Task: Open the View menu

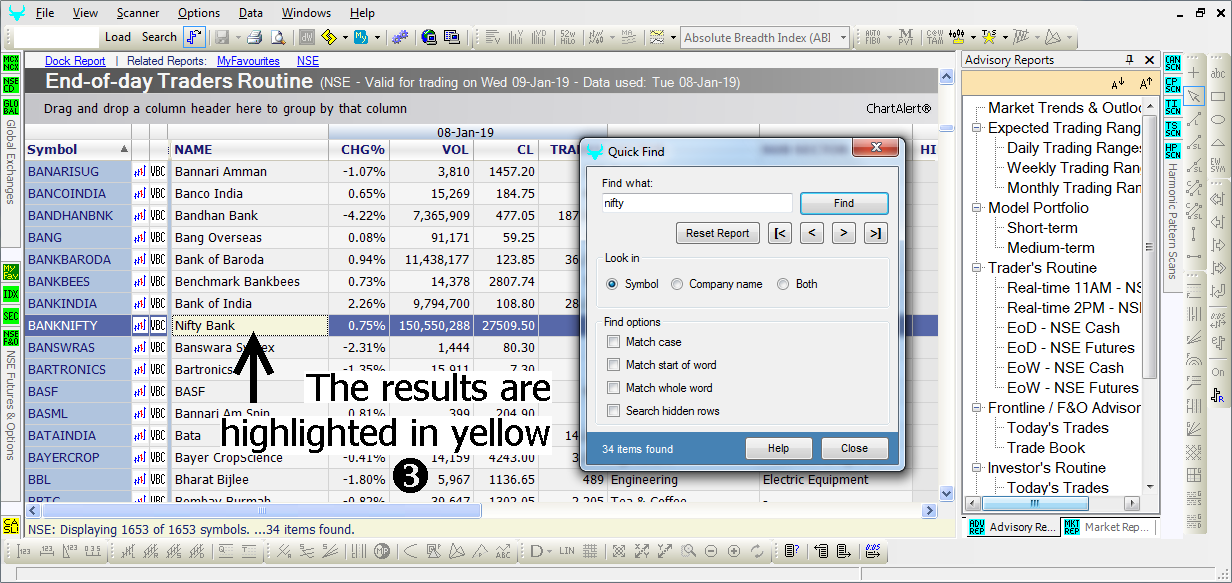Action: coord(85,13)
